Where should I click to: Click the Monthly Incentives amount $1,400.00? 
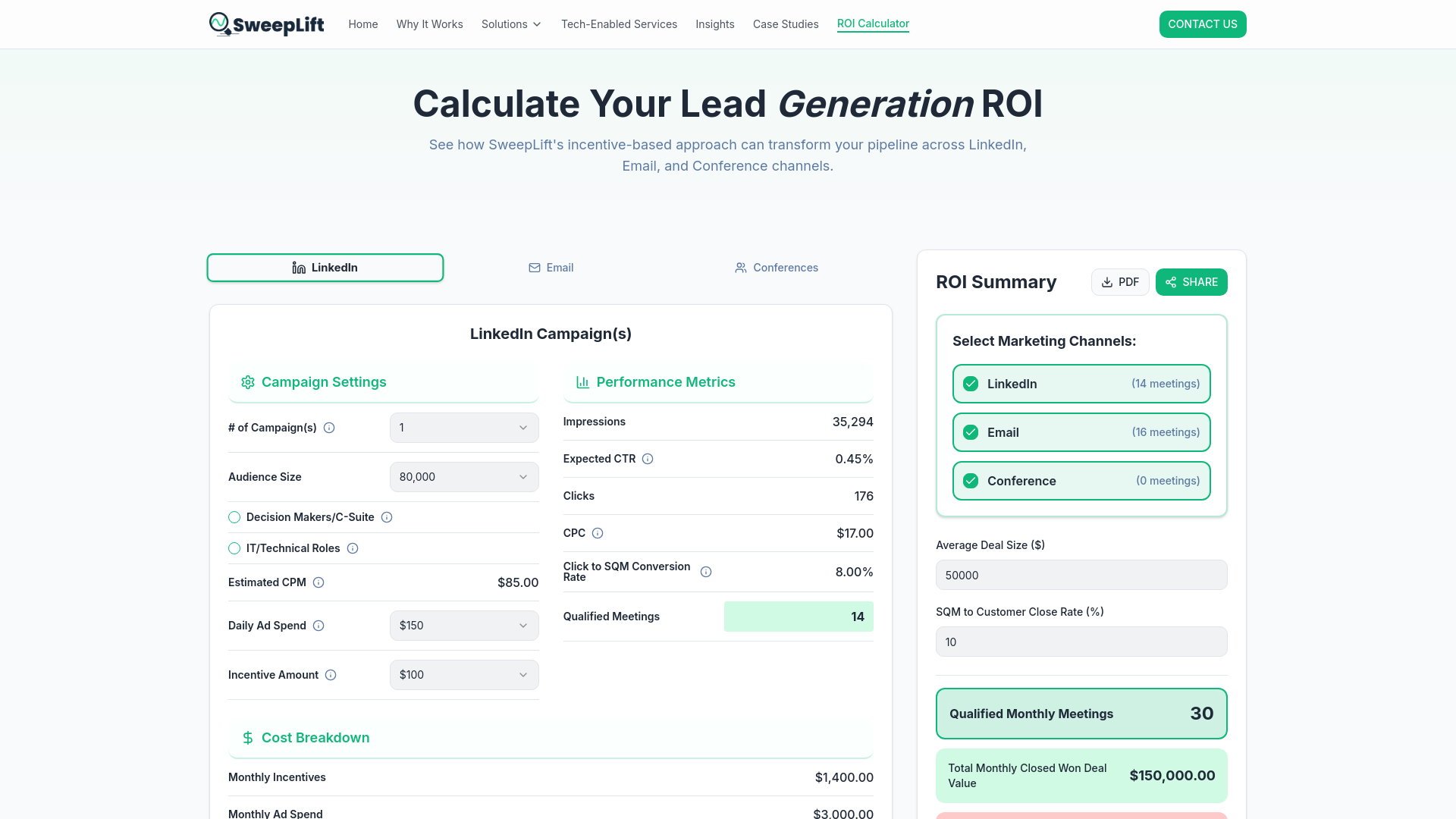point(844,777)
